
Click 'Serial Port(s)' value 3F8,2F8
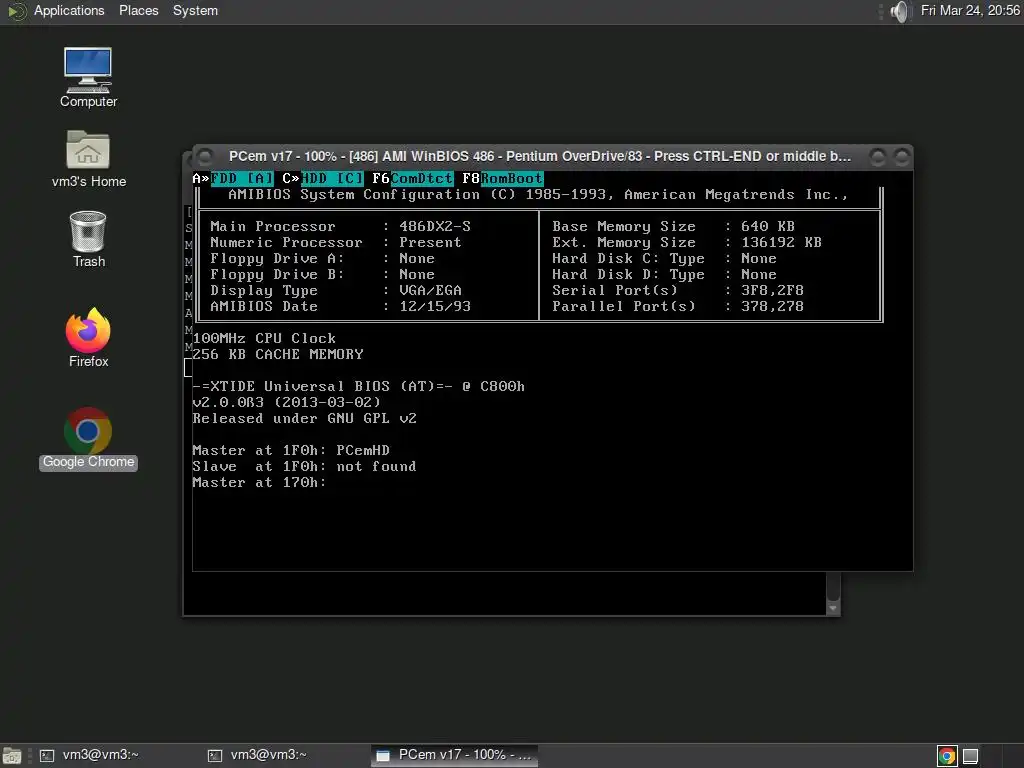click(772, 290)
